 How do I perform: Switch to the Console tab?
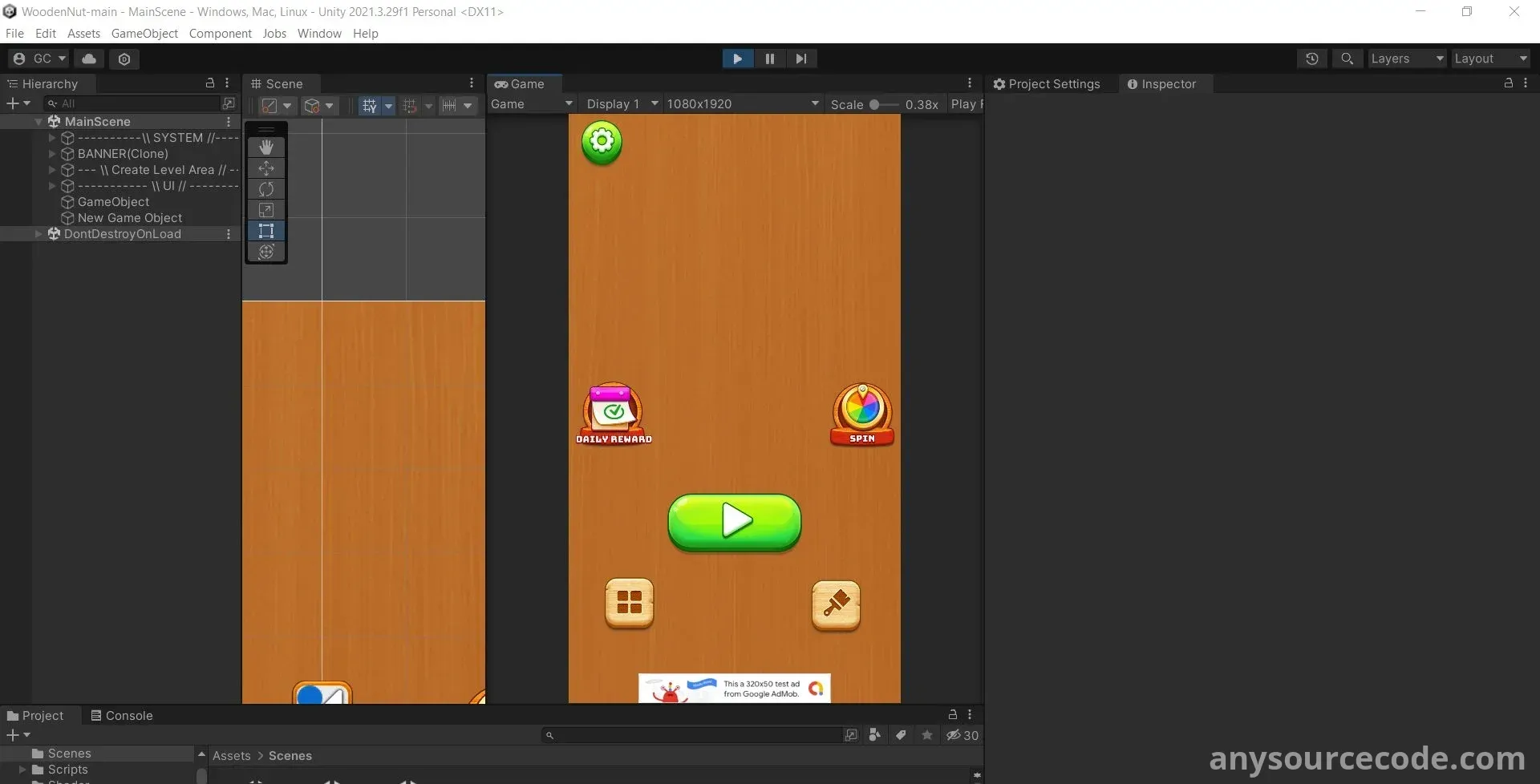coord(122,715)
